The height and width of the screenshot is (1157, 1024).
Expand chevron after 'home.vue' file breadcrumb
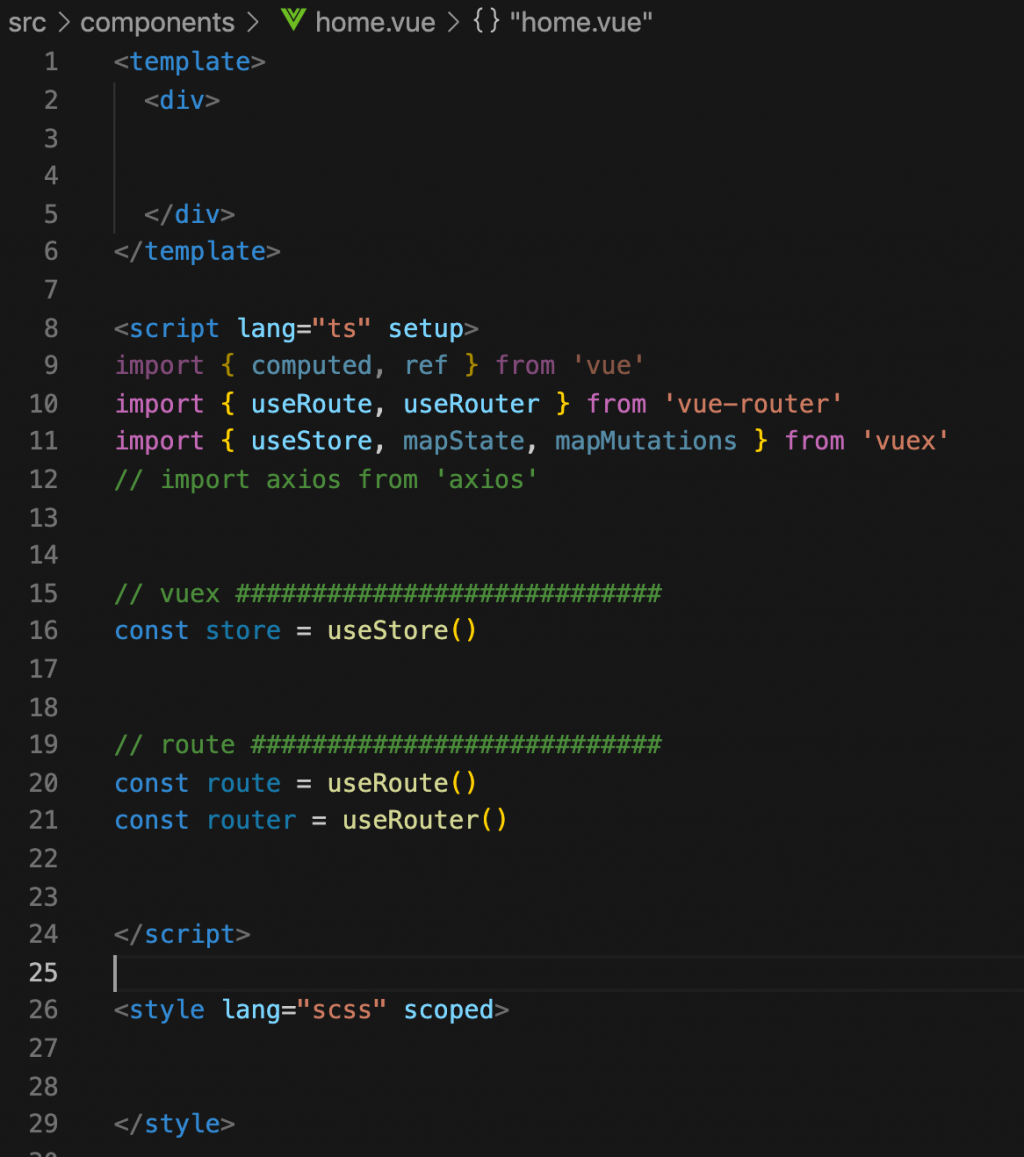454,22
